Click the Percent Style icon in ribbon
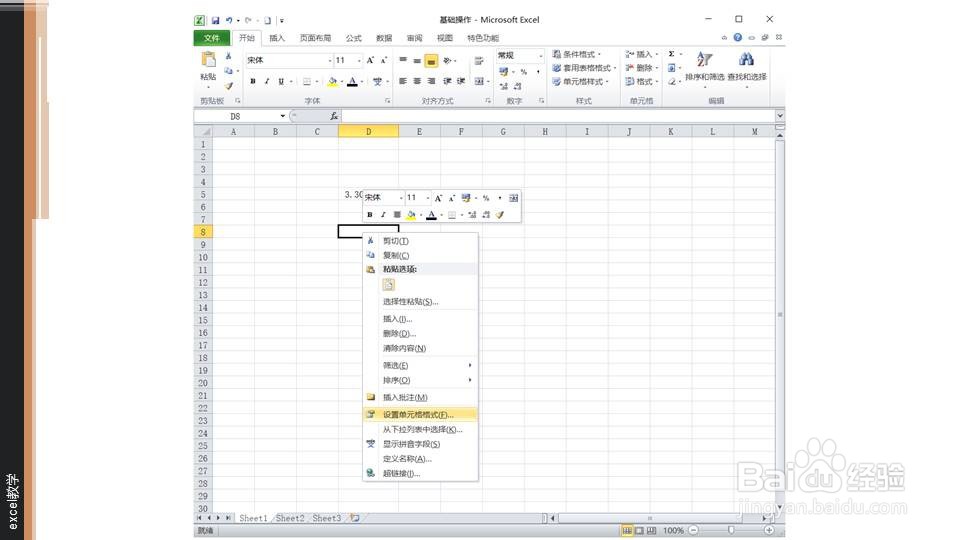The height and width of the screenshot is (540, 960). click(524, 72)
